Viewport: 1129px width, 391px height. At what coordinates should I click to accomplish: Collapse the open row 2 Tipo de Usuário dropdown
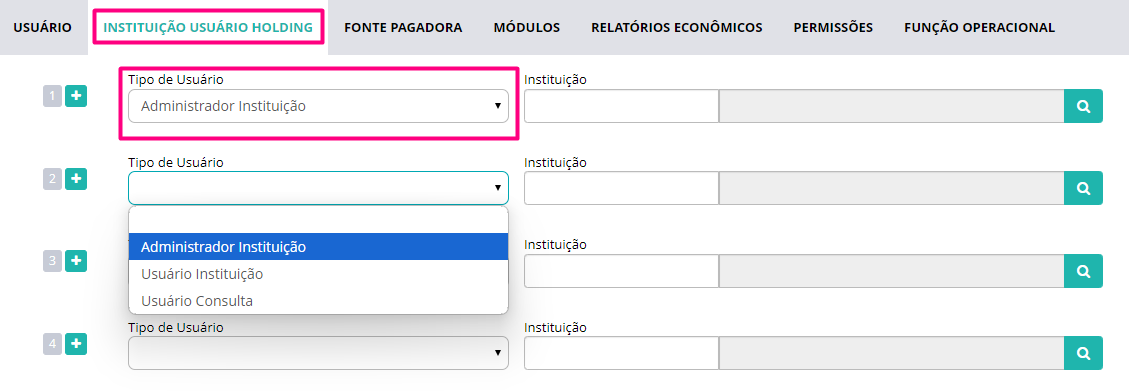pyautogui.click(x=318, y=188)
